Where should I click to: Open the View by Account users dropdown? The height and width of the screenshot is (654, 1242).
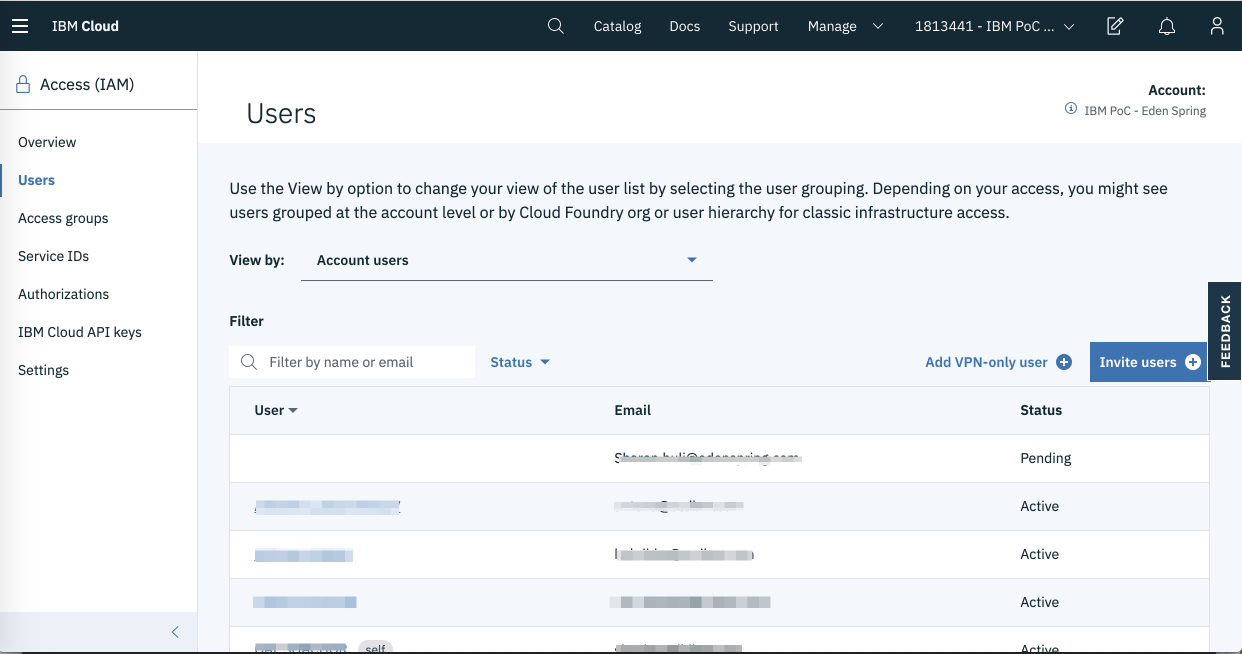coord(506,260)
